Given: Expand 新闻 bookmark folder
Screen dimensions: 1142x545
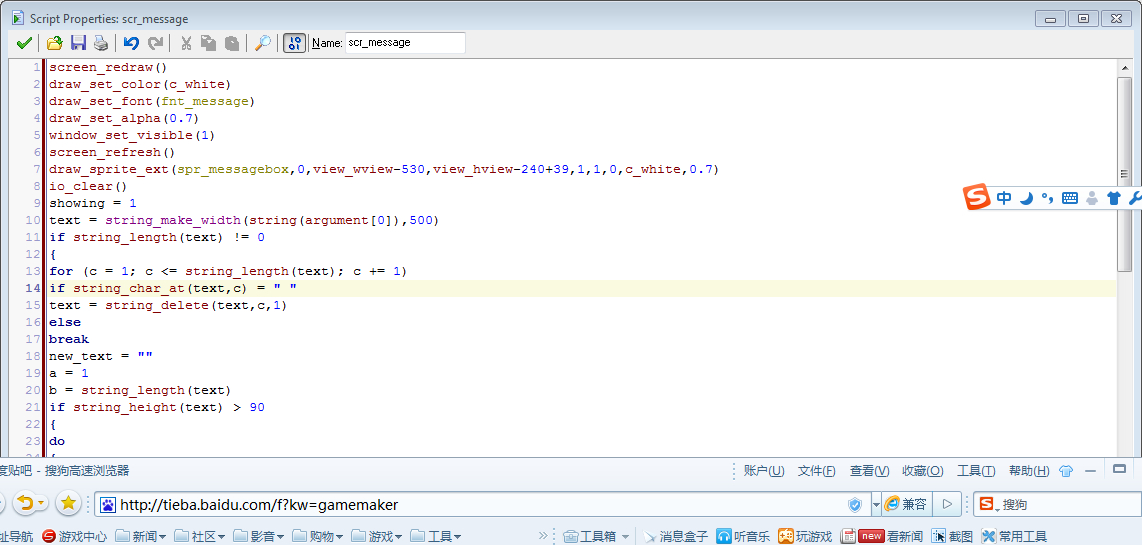Looking at the screenshot, I should coord(141,537).
